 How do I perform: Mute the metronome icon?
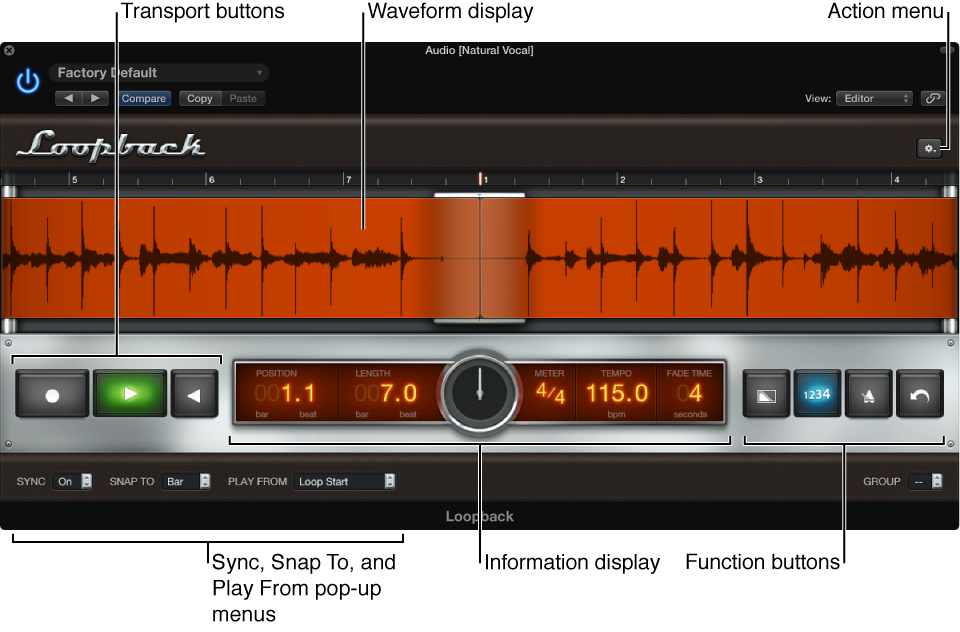pos(868,394)
